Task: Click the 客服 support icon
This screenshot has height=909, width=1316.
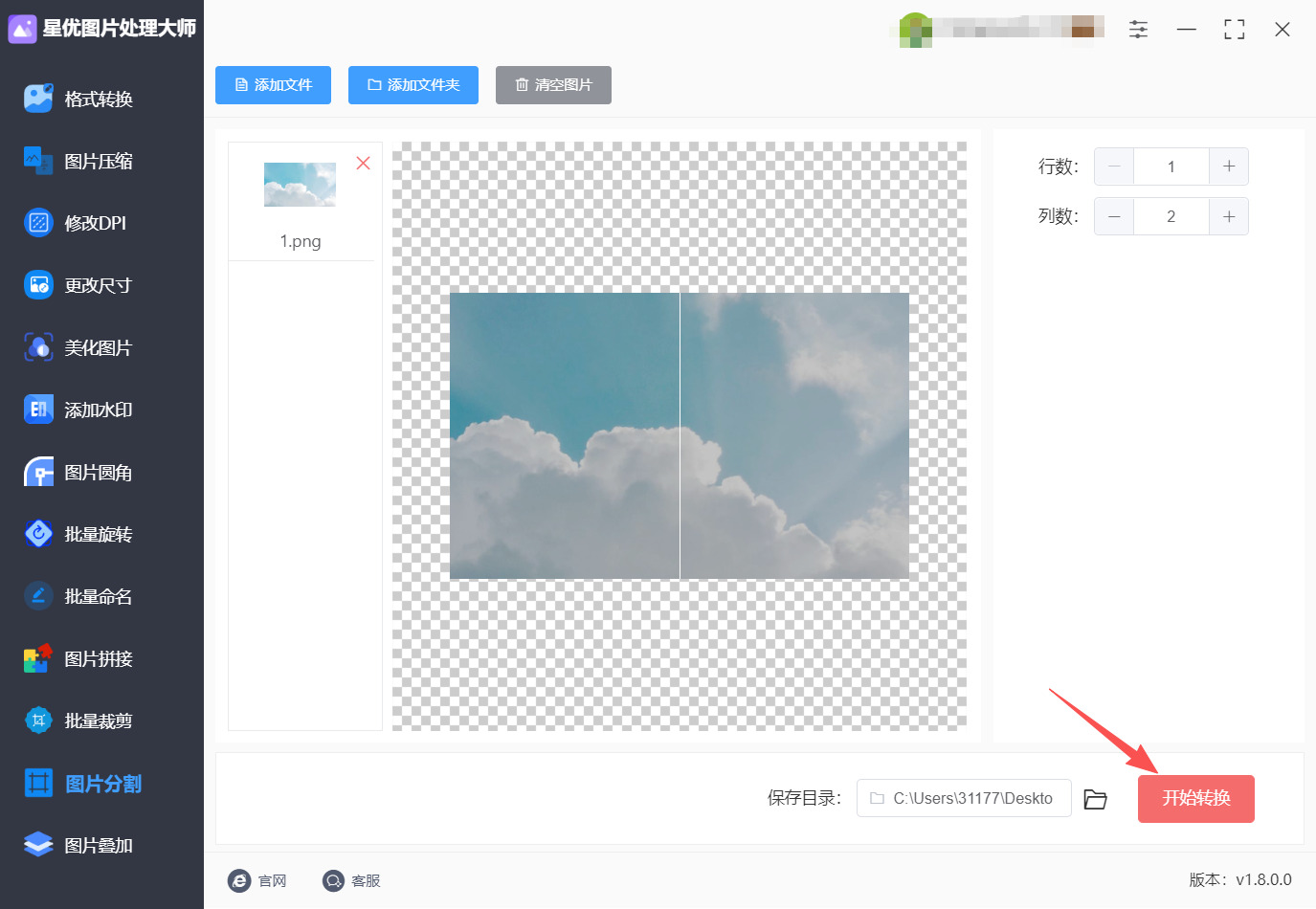Action: coord(333,880)
